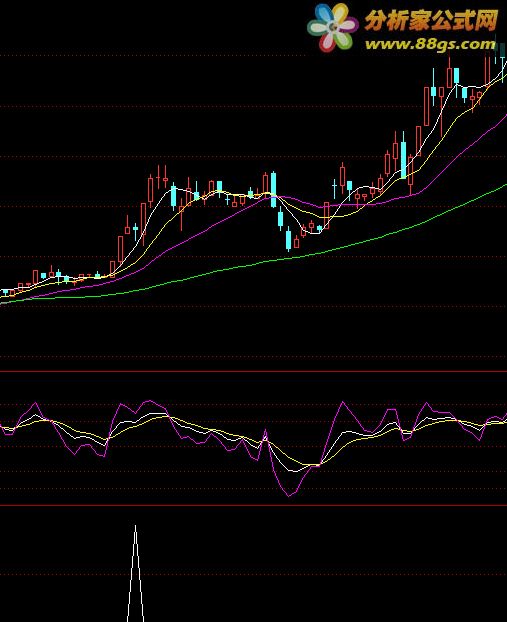Click the lower red horizontal panel divider line

pyautogui.click(x=254, y=505)
